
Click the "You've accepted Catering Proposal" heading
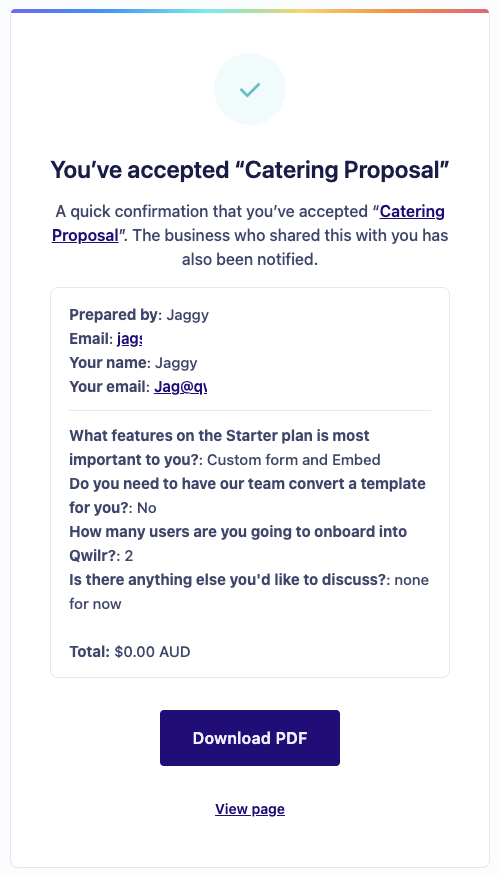tap(250, 170)
